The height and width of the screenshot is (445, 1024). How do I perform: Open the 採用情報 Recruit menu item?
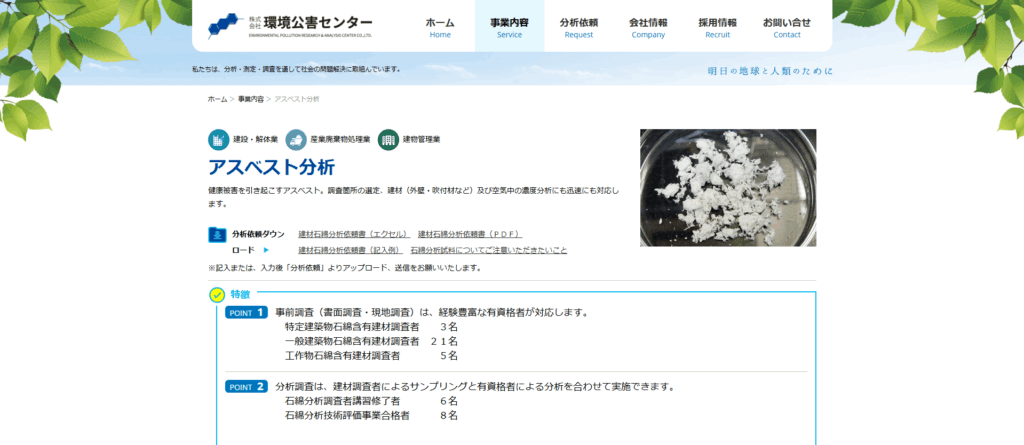tap(717, 27)
